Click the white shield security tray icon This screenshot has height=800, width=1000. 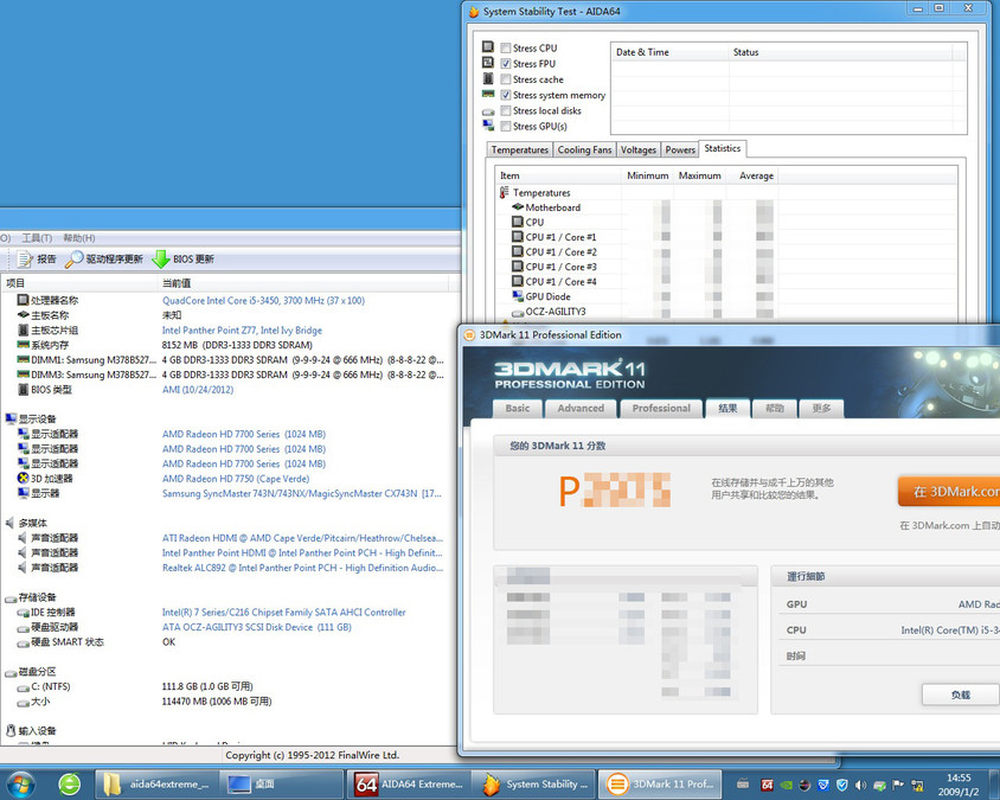click(x=842, y=785)
